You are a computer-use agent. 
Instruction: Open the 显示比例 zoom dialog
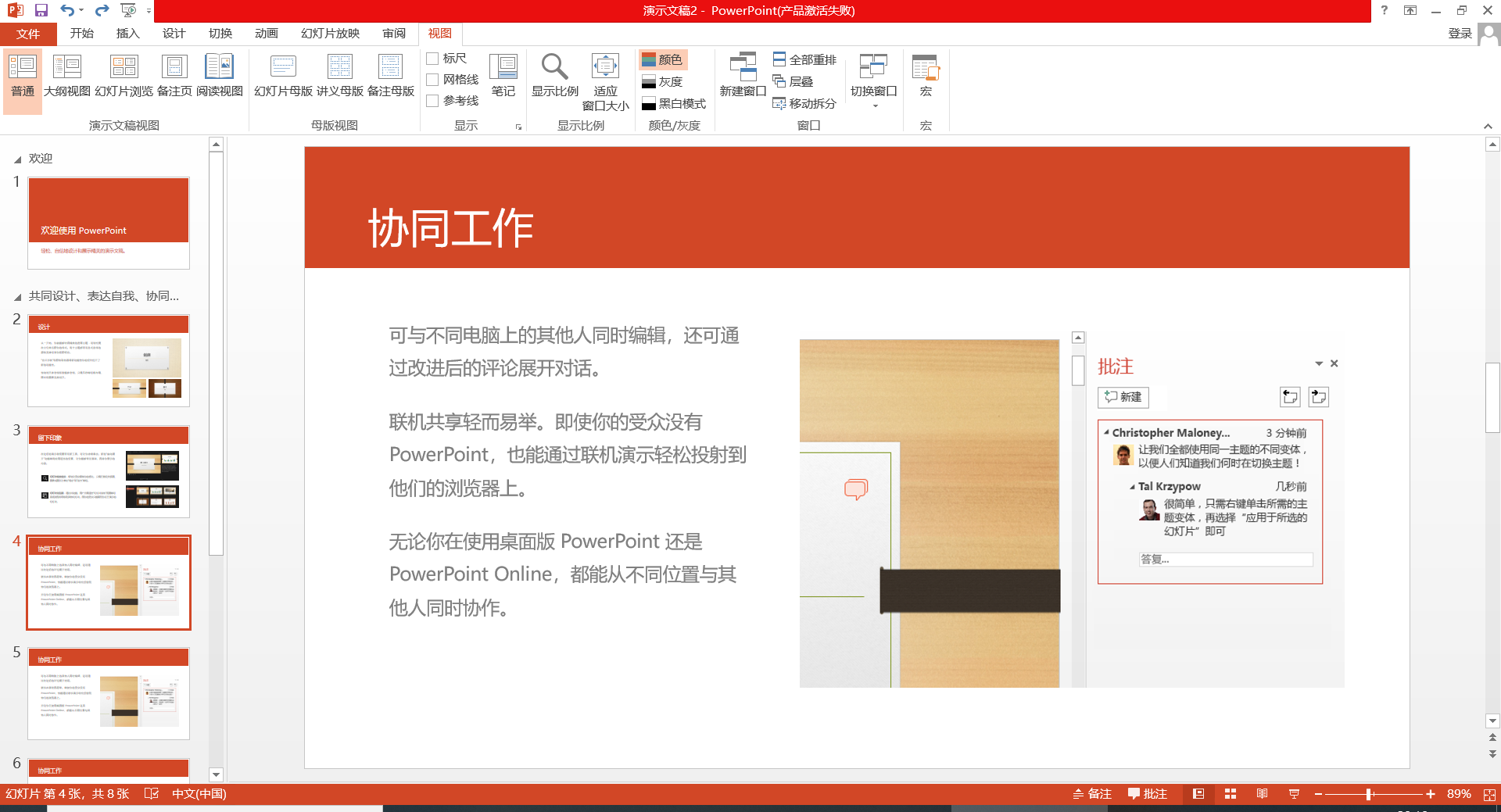click(x=554, y=76)
